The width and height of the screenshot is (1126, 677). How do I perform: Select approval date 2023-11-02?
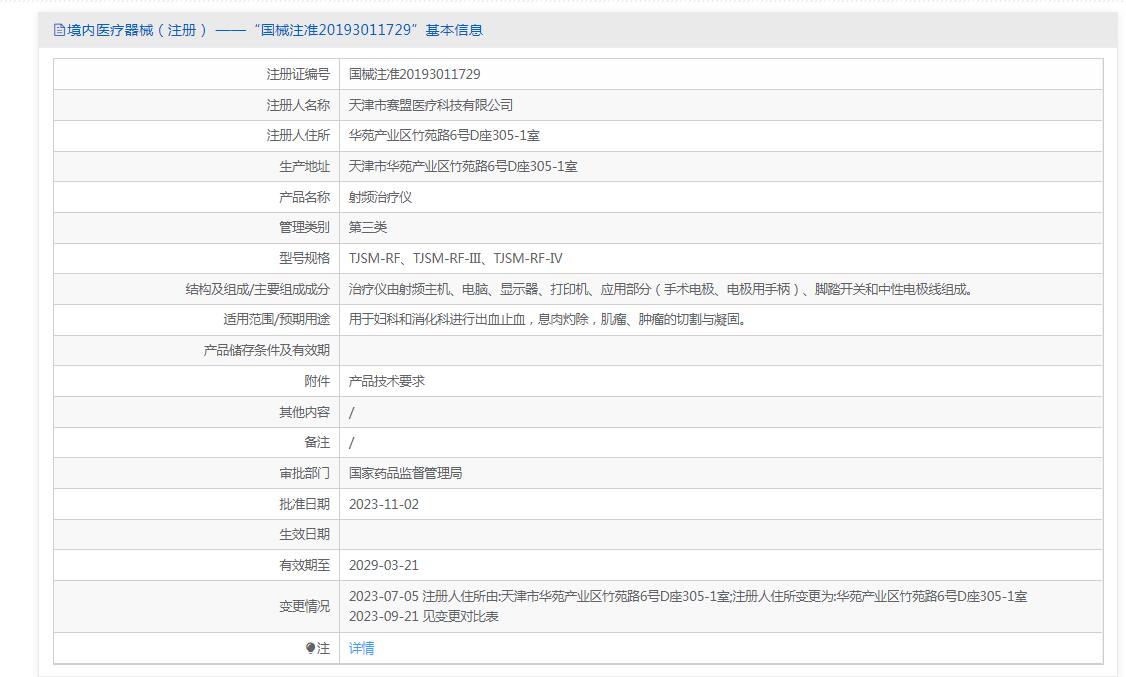click(x=383, y=504)
